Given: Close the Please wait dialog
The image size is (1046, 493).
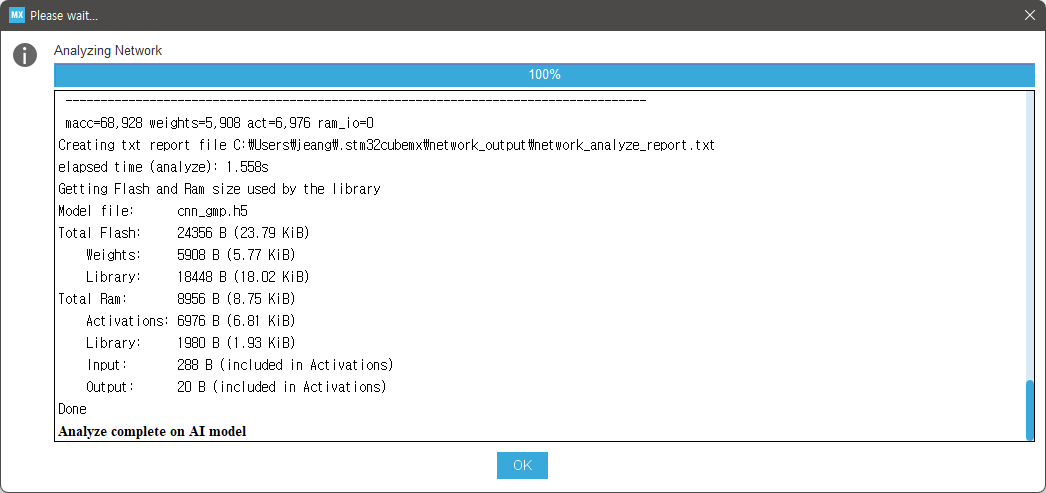Looking at the screenshot, I should coord(1030,15).
